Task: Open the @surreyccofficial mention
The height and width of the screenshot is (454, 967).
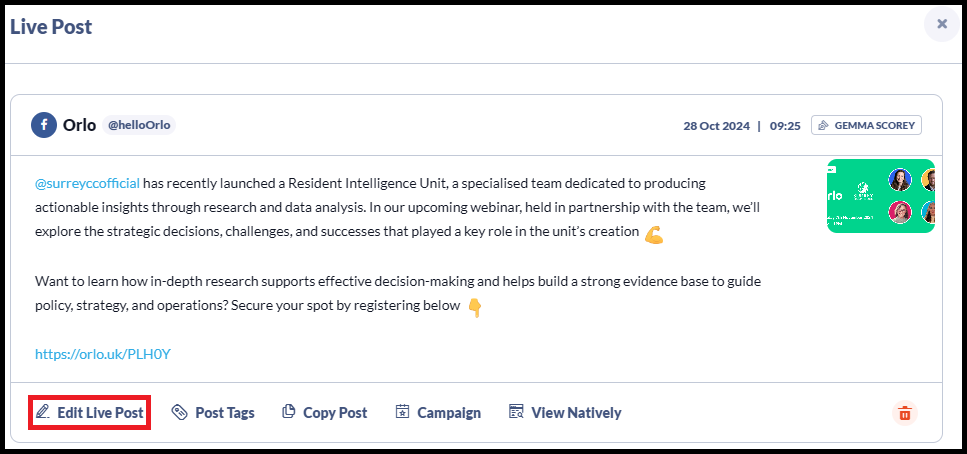Action: pyautogui.click(x=88, y=183)
